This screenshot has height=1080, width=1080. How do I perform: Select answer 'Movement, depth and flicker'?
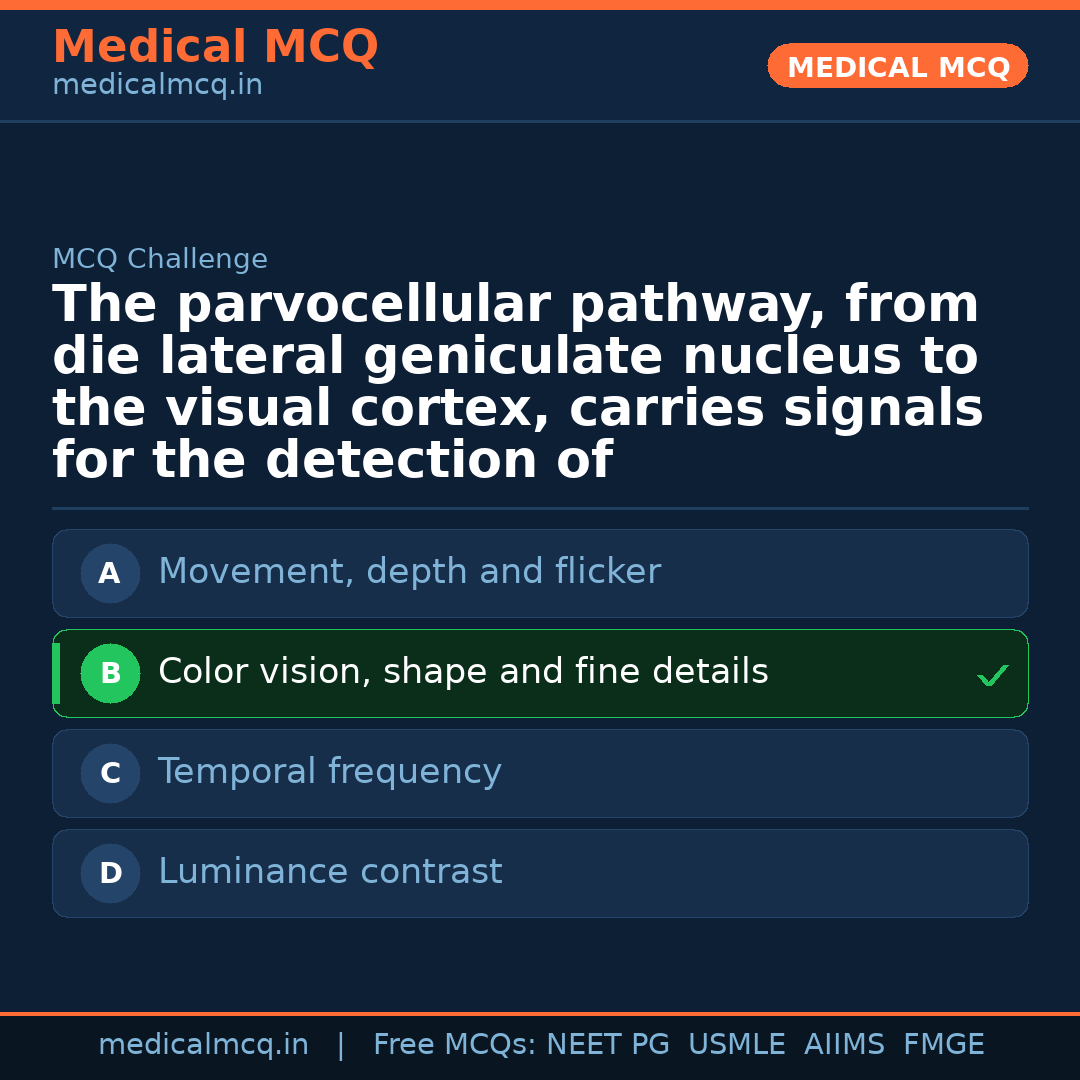[x=409, y=572]
